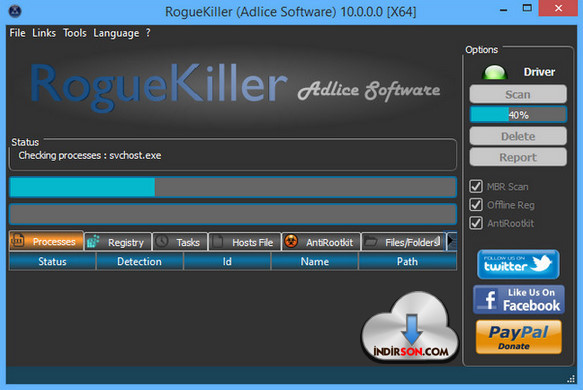The height and width of the screenshot is (390, 583).
Task: Click the RogueKiller app icon in title bar
Action: click(x=15, y=11)
